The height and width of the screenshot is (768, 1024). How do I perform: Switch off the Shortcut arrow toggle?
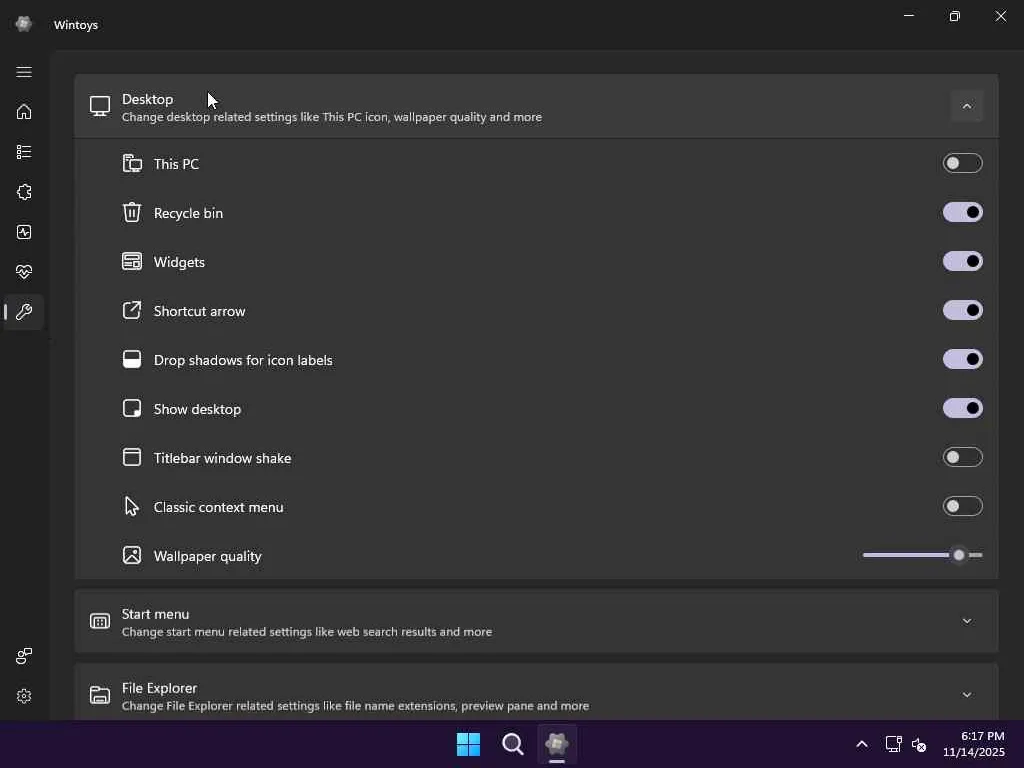[963, 310]
